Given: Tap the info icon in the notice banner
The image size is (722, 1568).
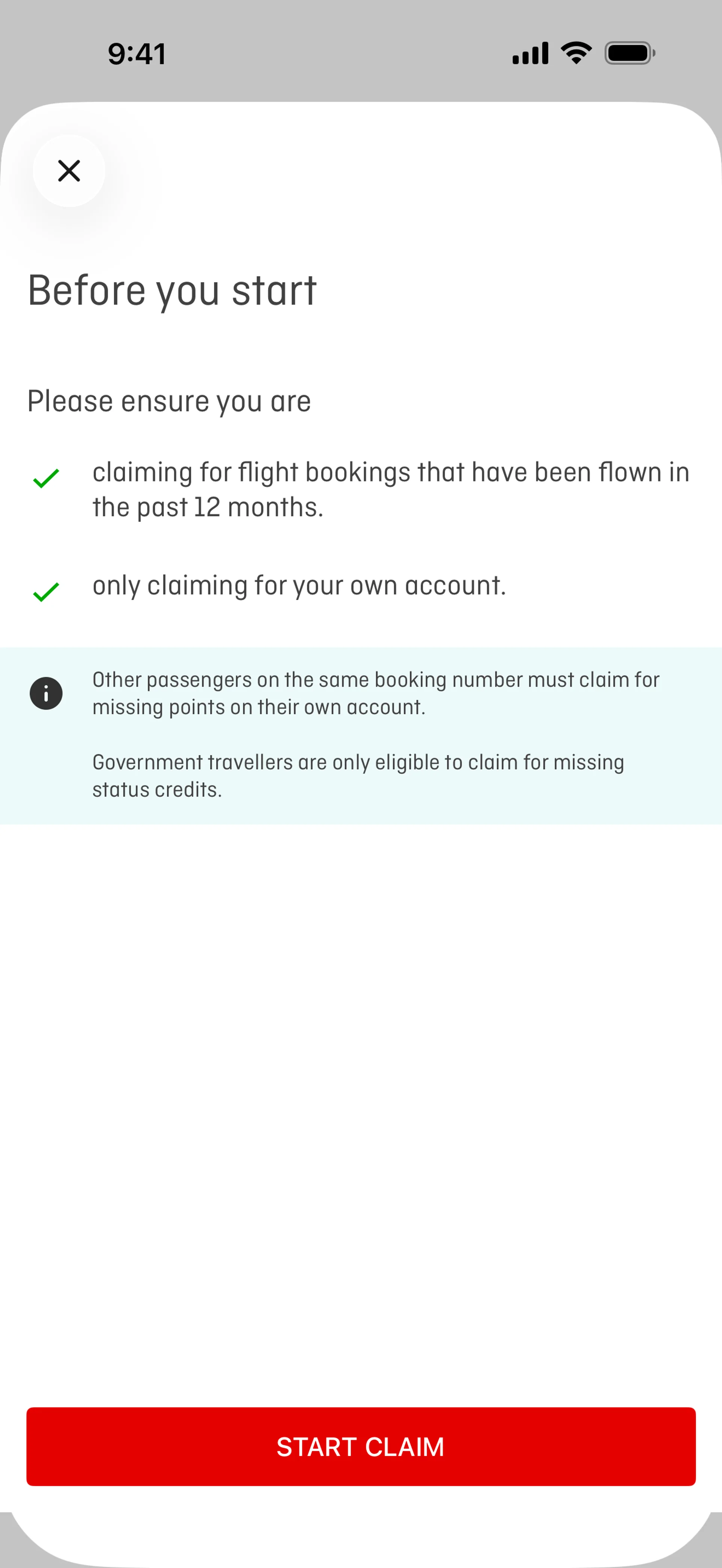Looking at the screenshot, I should coord(46,693).
